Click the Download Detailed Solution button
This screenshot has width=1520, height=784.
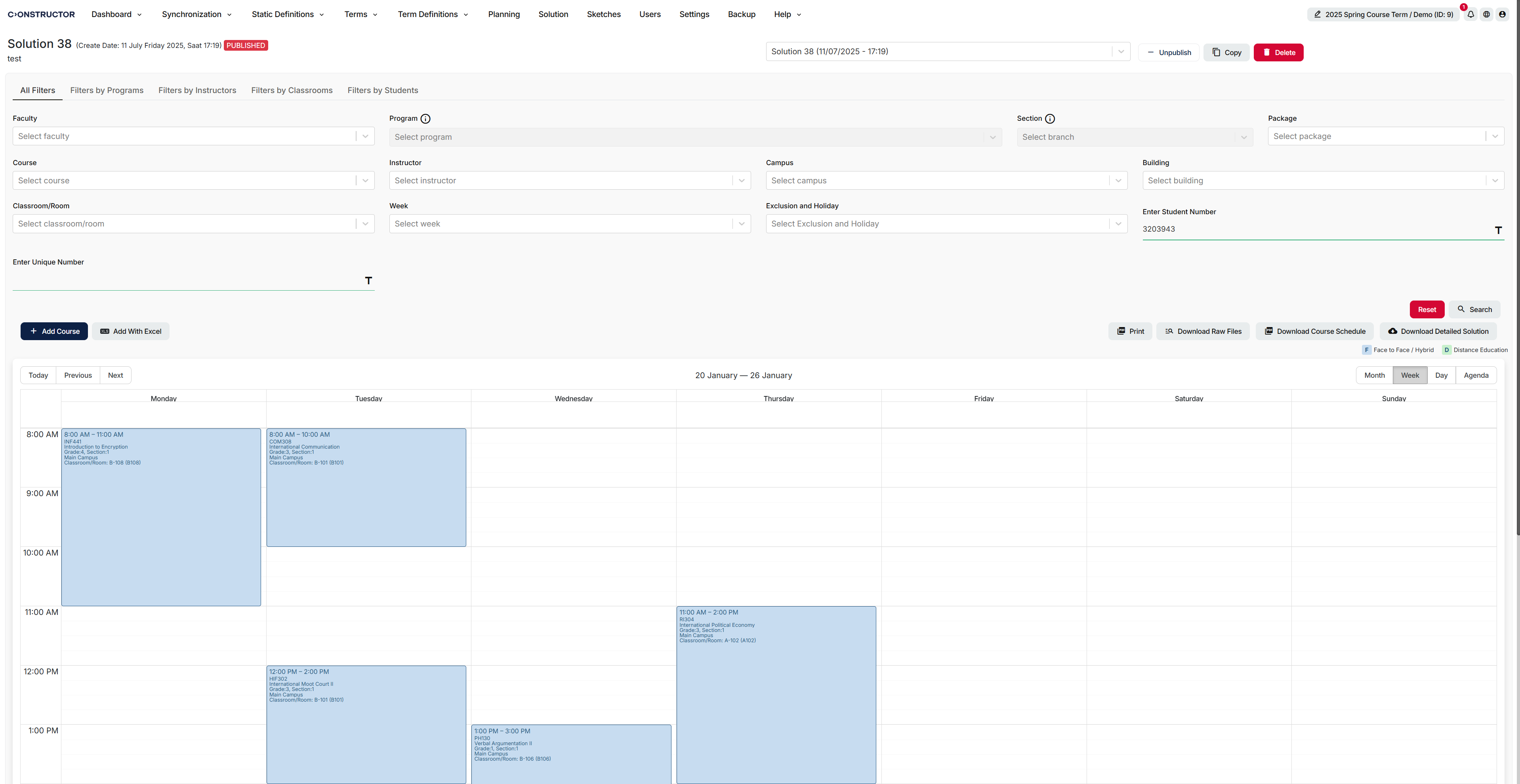[x=1438, y=331]
